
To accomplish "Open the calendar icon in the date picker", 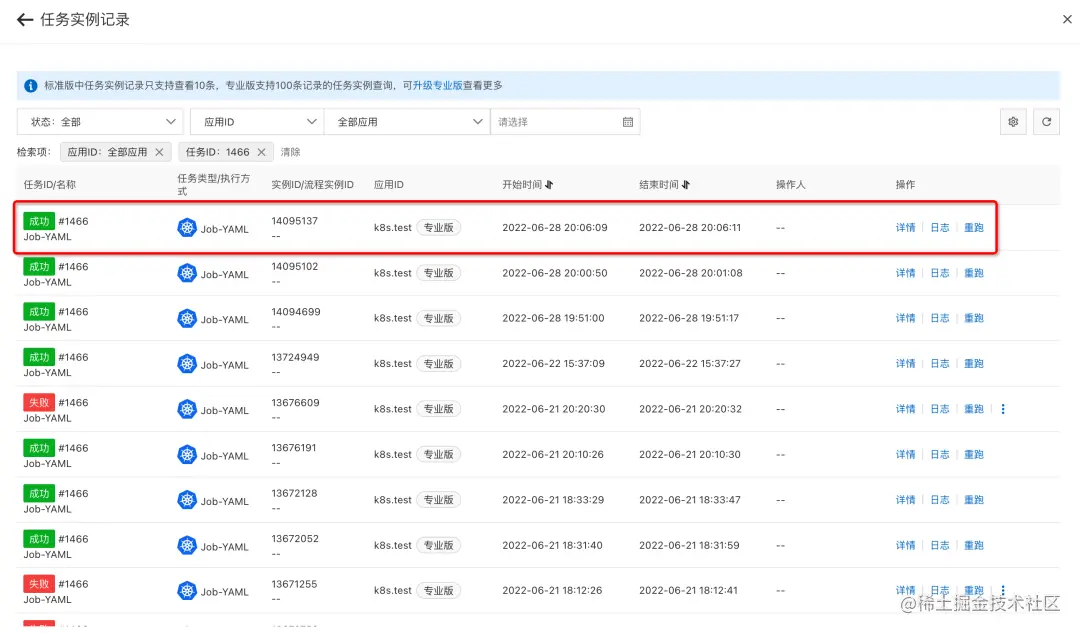I will pyautogui.click(x=627, y=122).
